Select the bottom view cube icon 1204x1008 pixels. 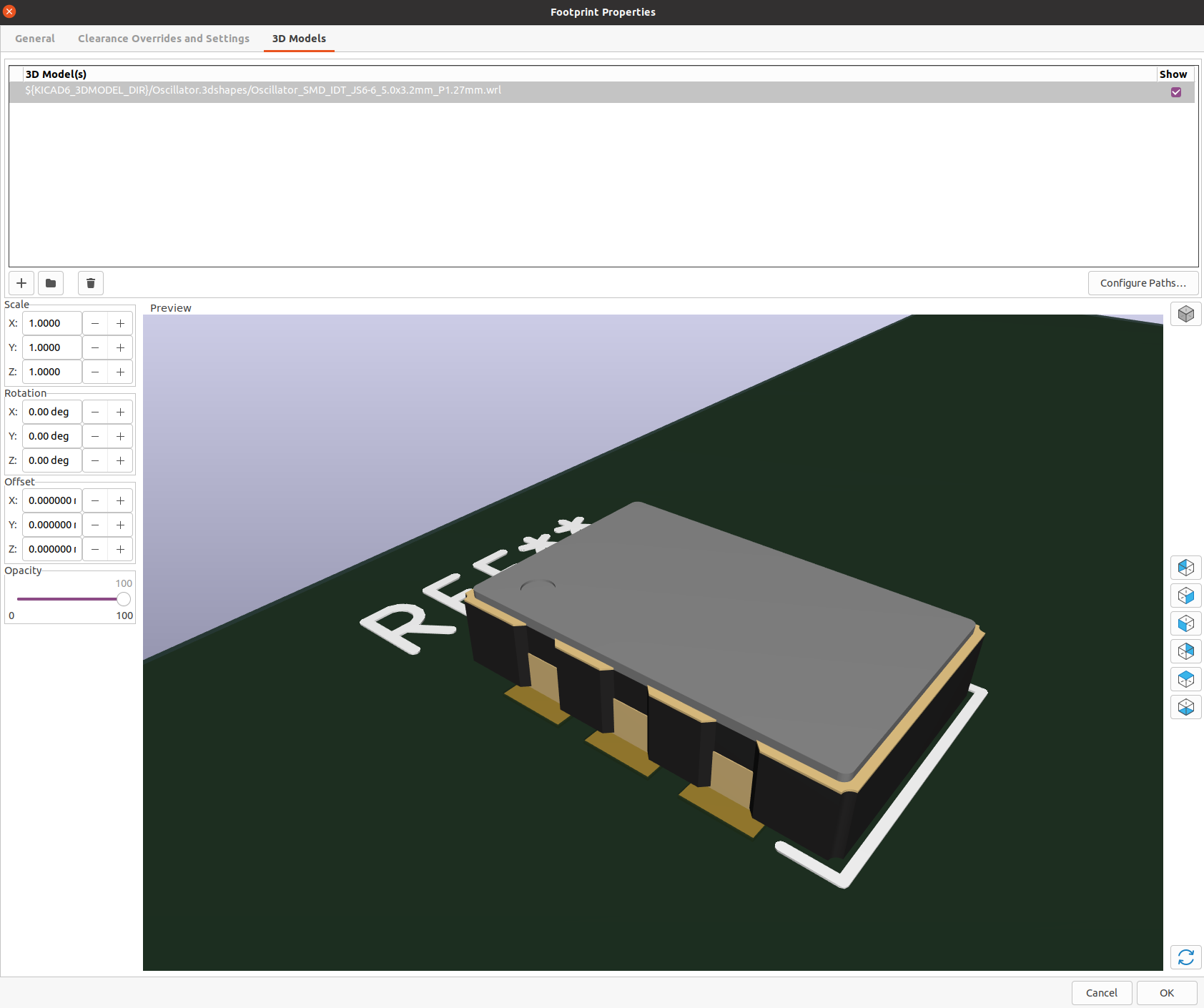1185,707
